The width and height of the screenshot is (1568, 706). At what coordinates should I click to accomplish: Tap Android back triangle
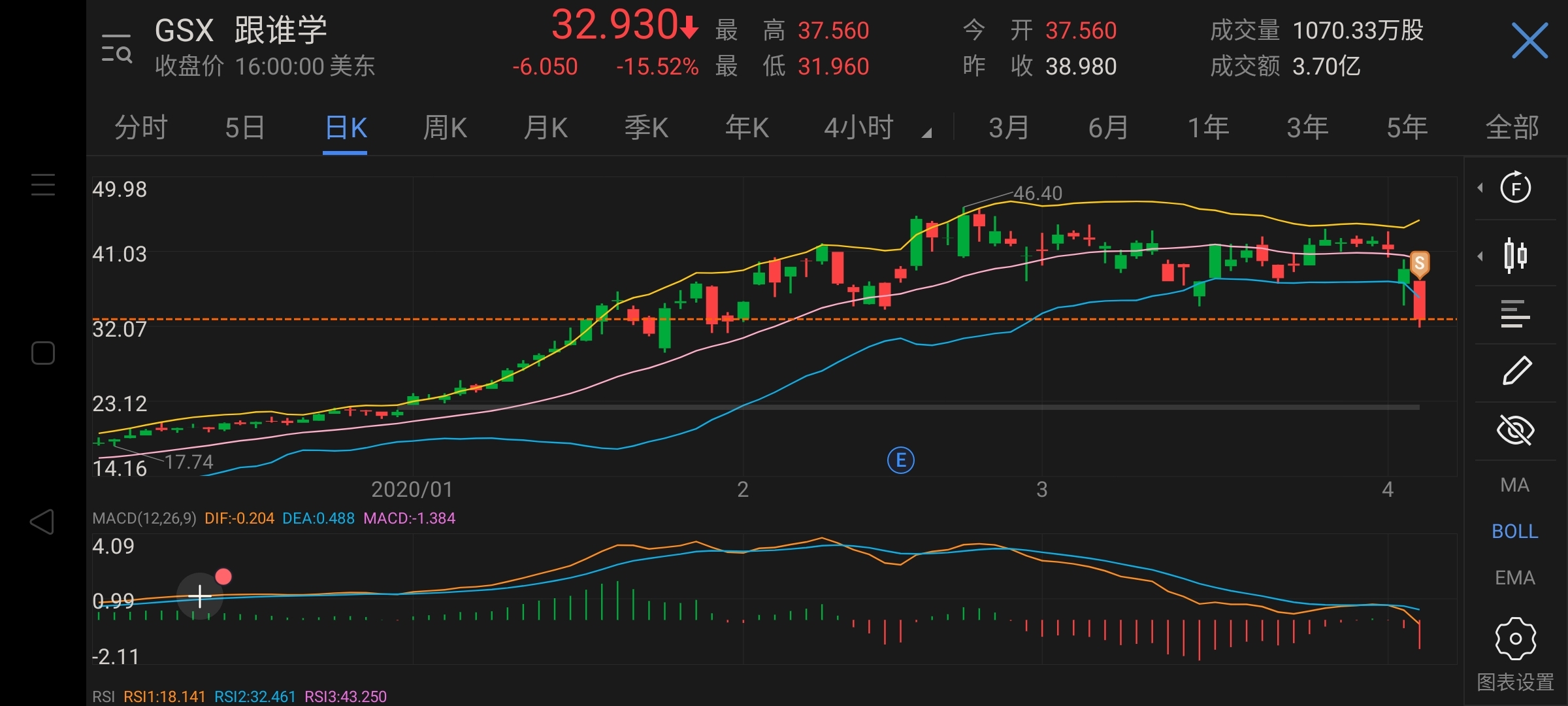pos(42,522)
